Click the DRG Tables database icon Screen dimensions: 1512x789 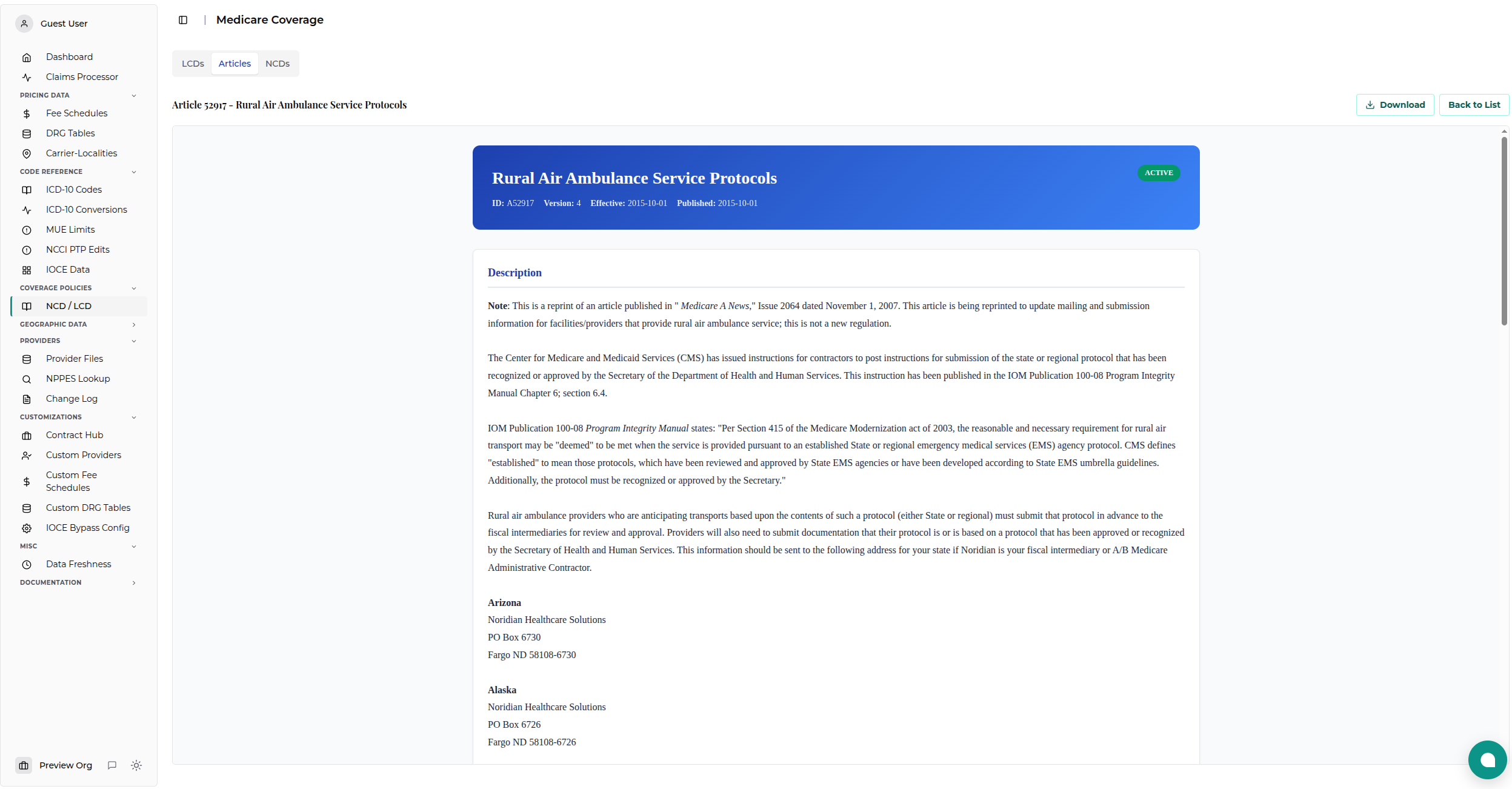(x=27, y=134)
